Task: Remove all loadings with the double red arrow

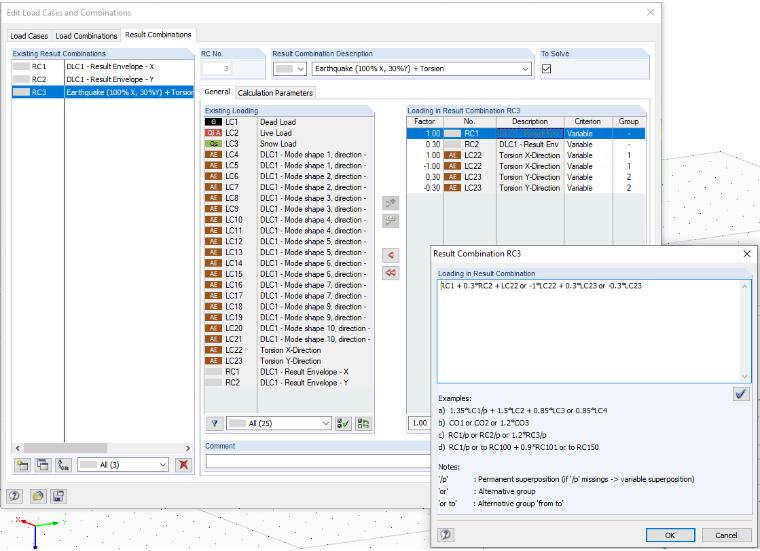Action: pyautogui.click(x=391, y=273)
